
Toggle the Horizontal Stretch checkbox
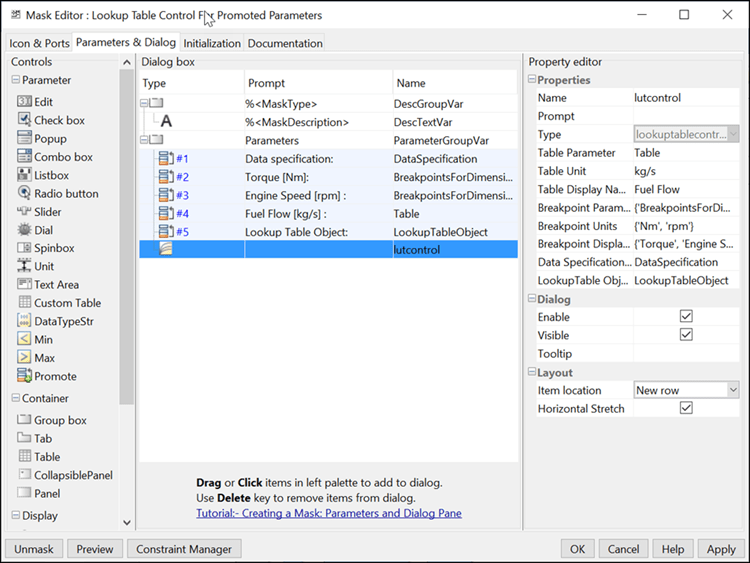(686, 408)
